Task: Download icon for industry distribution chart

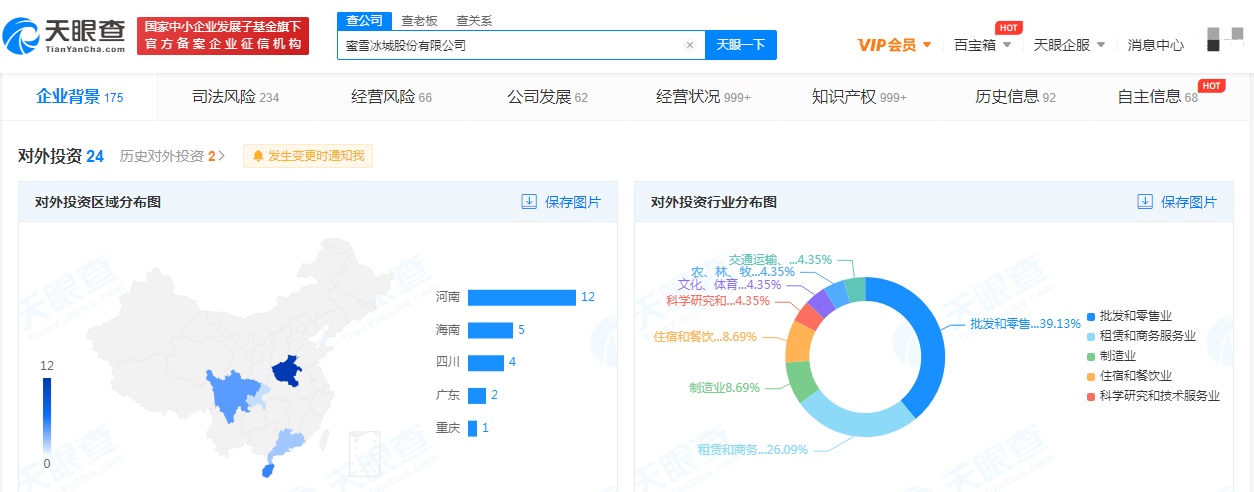Action: pyautogui.click(x=1145, y=202)
